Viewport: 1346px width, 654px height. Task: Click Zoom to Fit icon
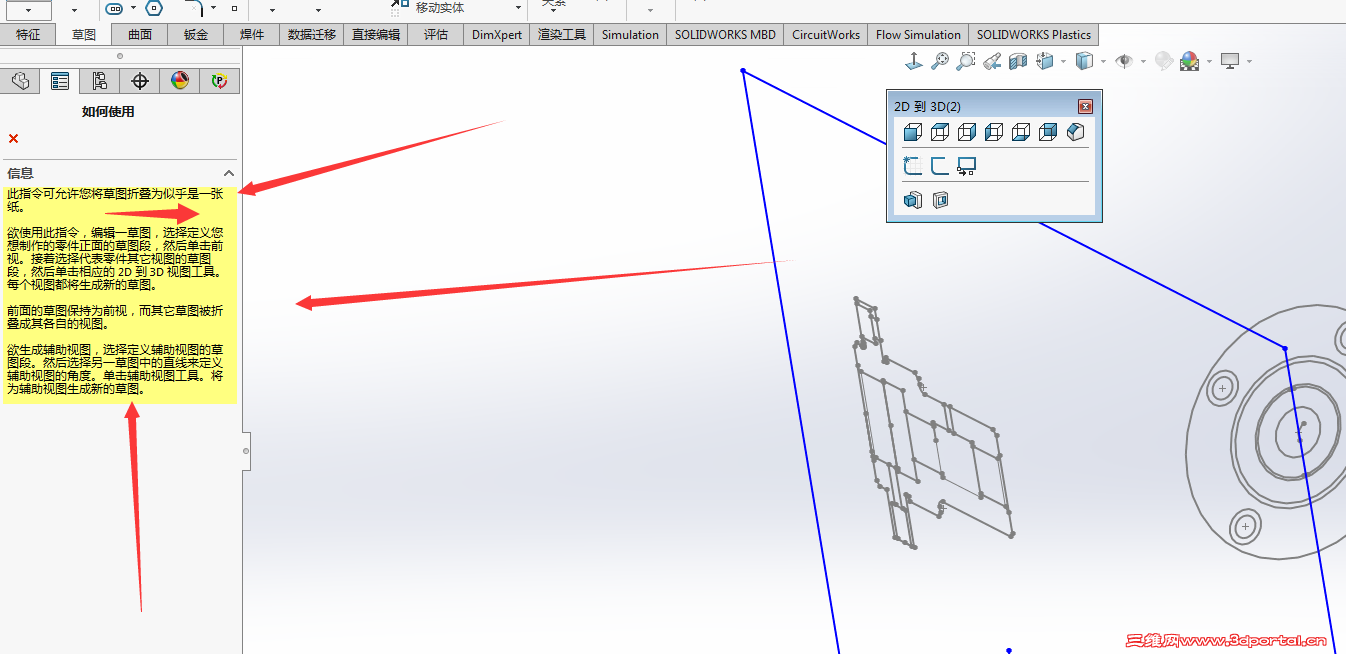point(940,61)
